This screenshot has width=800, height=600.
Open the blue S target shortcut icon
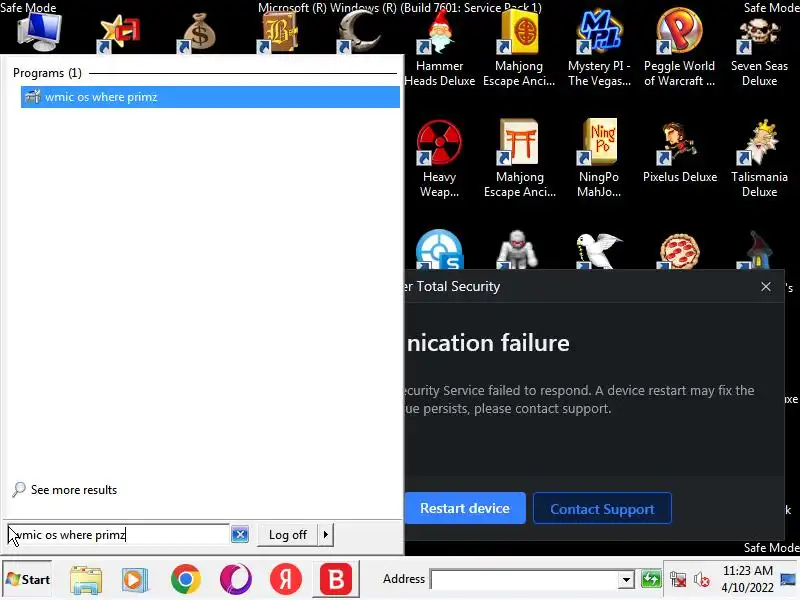coord(439,249)
